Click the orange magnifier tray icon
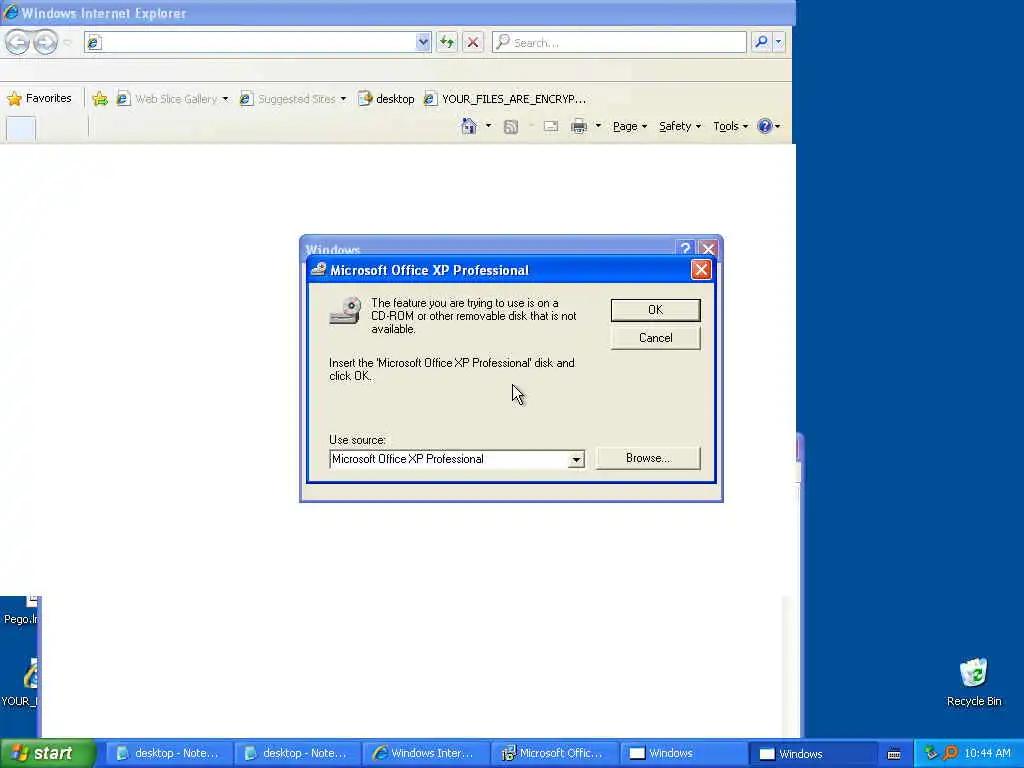Viewport: 1024px width, 768px height. click(x=950, y=754)
